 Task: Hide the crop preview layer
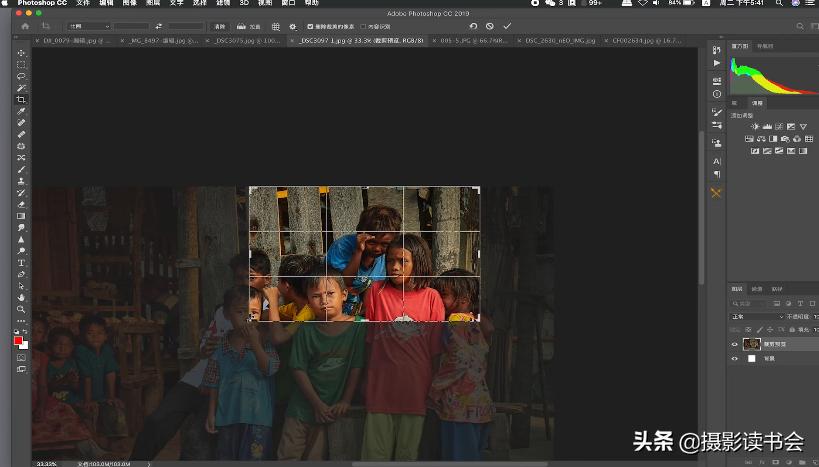tap(735, 344)
